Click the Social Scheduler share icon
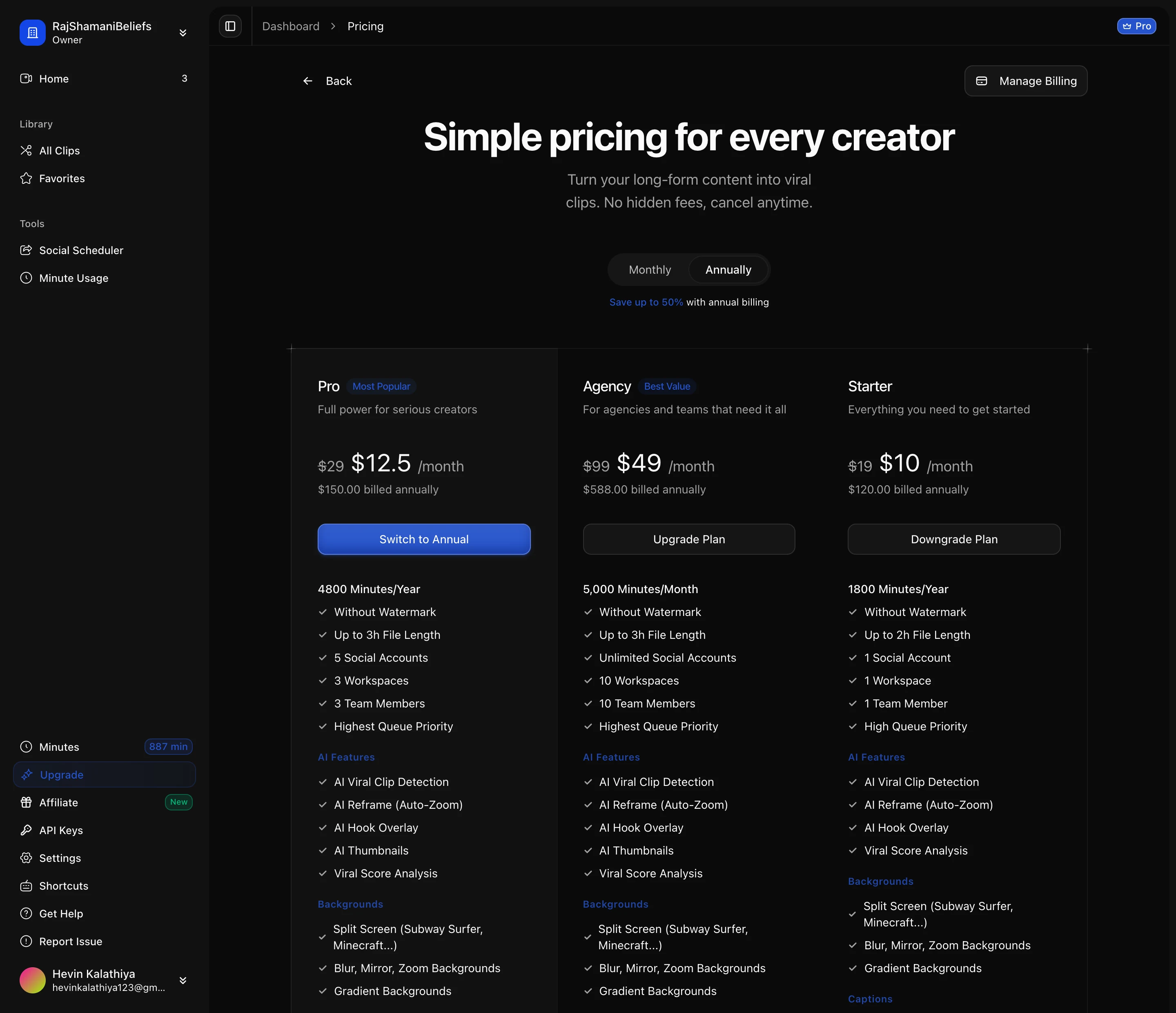Viewport: 1176px width, 1013px height. click(26, 250)
